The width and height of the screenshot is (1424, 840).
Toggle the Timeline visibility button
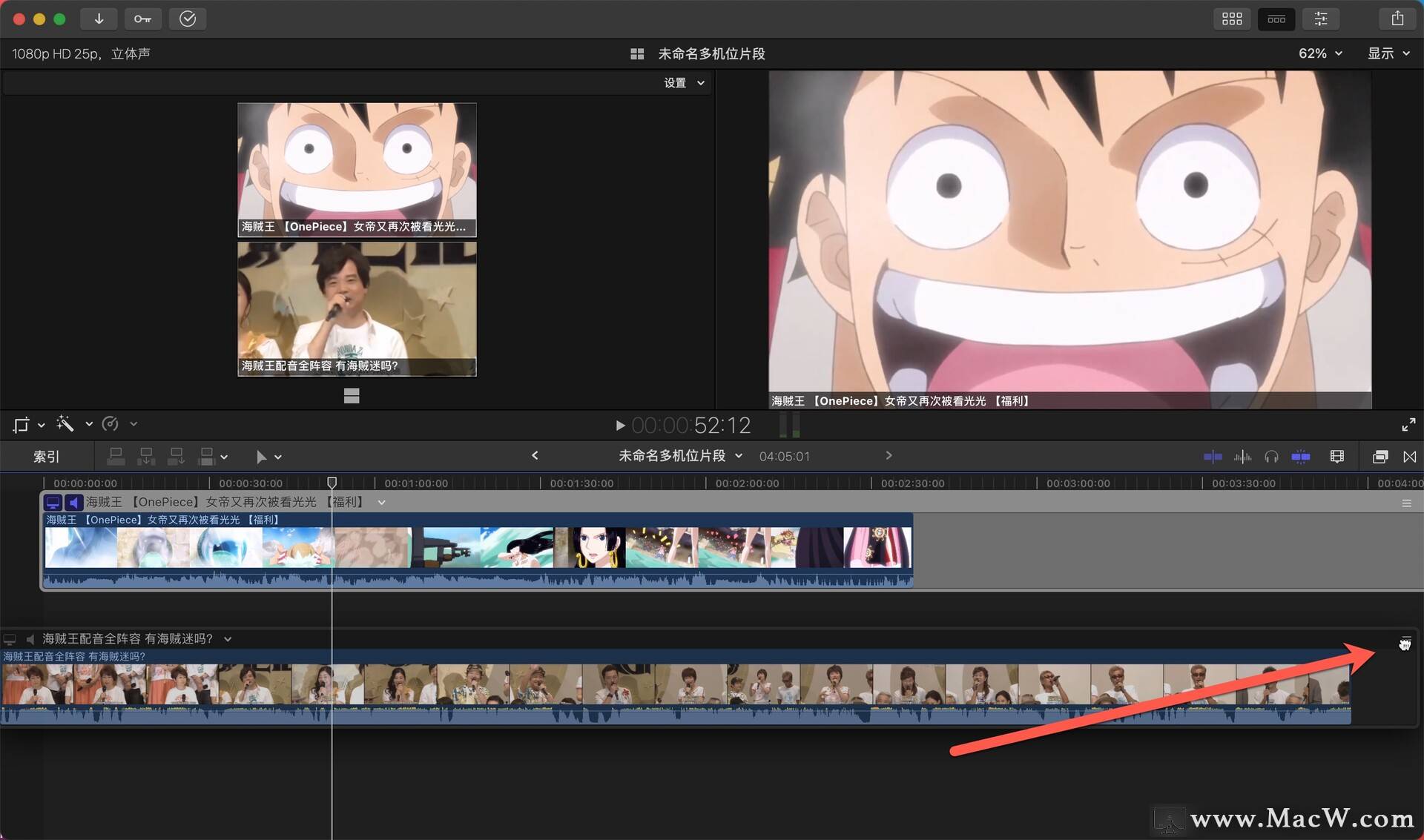coord(1276,19)
